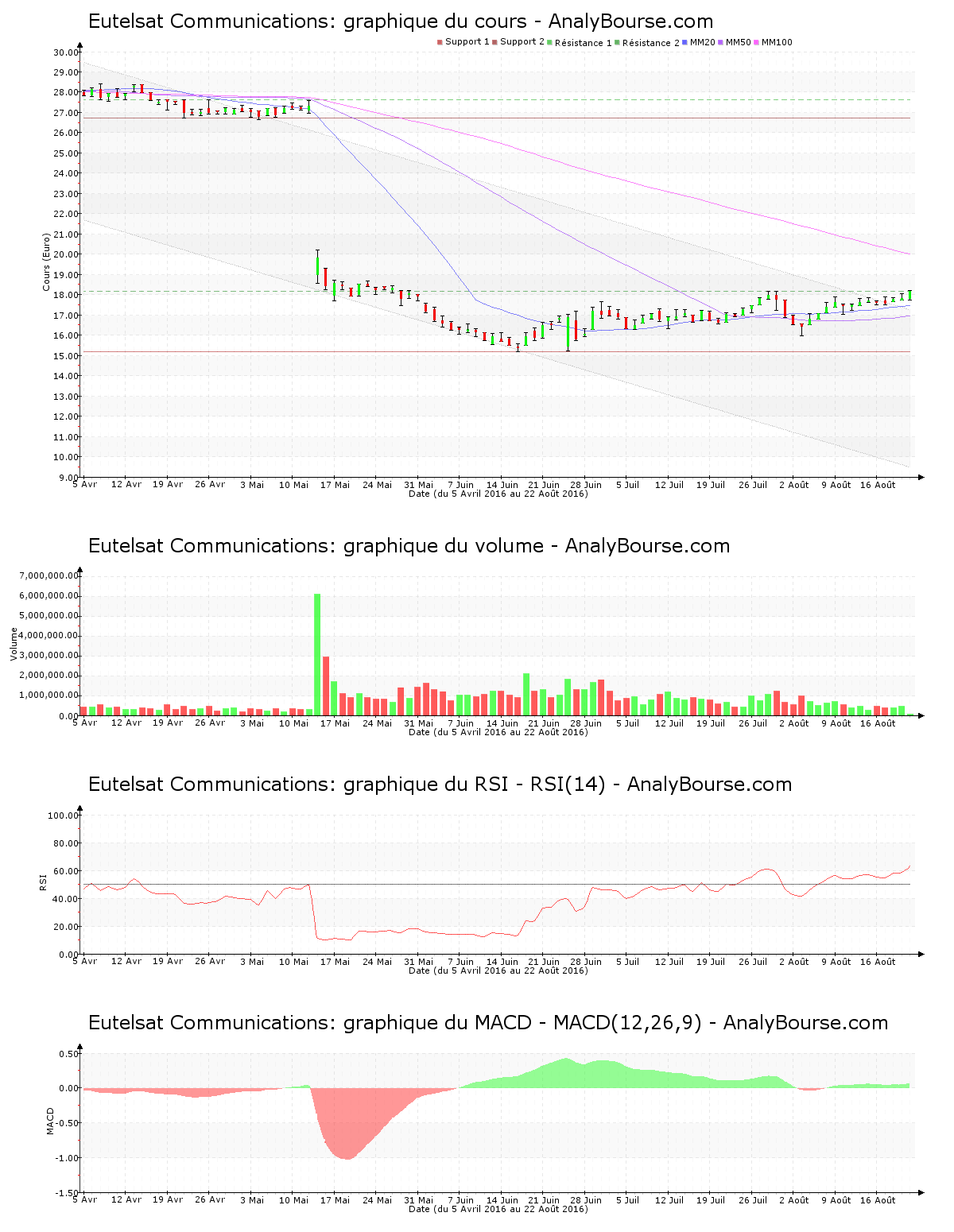Click the 'Cours (Euro)' vertical axis label

coord(47,262)
